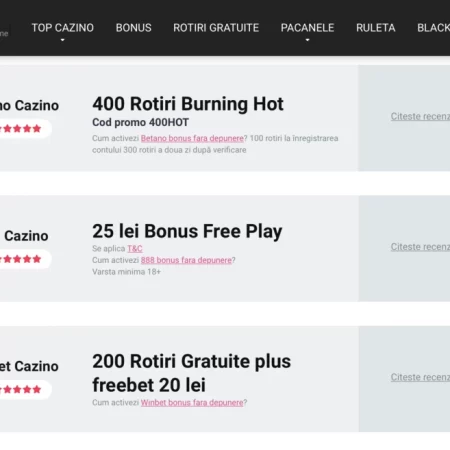450x450 pixels.
Task: Open the BLACKJACK navigation item
Action: [x=434, y=28]
